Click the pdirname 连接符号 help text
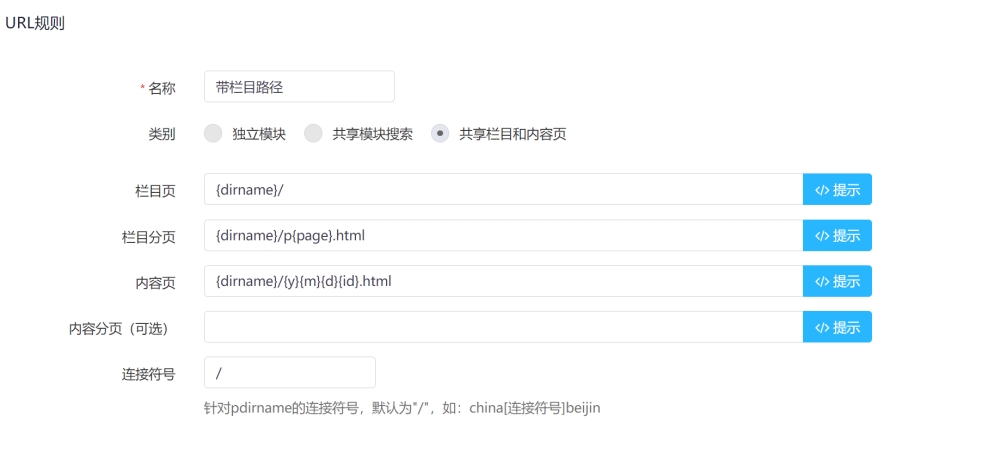 click(x=402, y=408)
